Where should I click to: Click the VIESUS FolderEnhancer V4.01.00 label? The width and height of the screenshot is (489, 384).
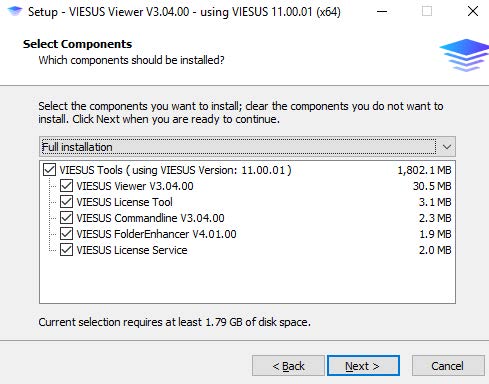(156, 234)
